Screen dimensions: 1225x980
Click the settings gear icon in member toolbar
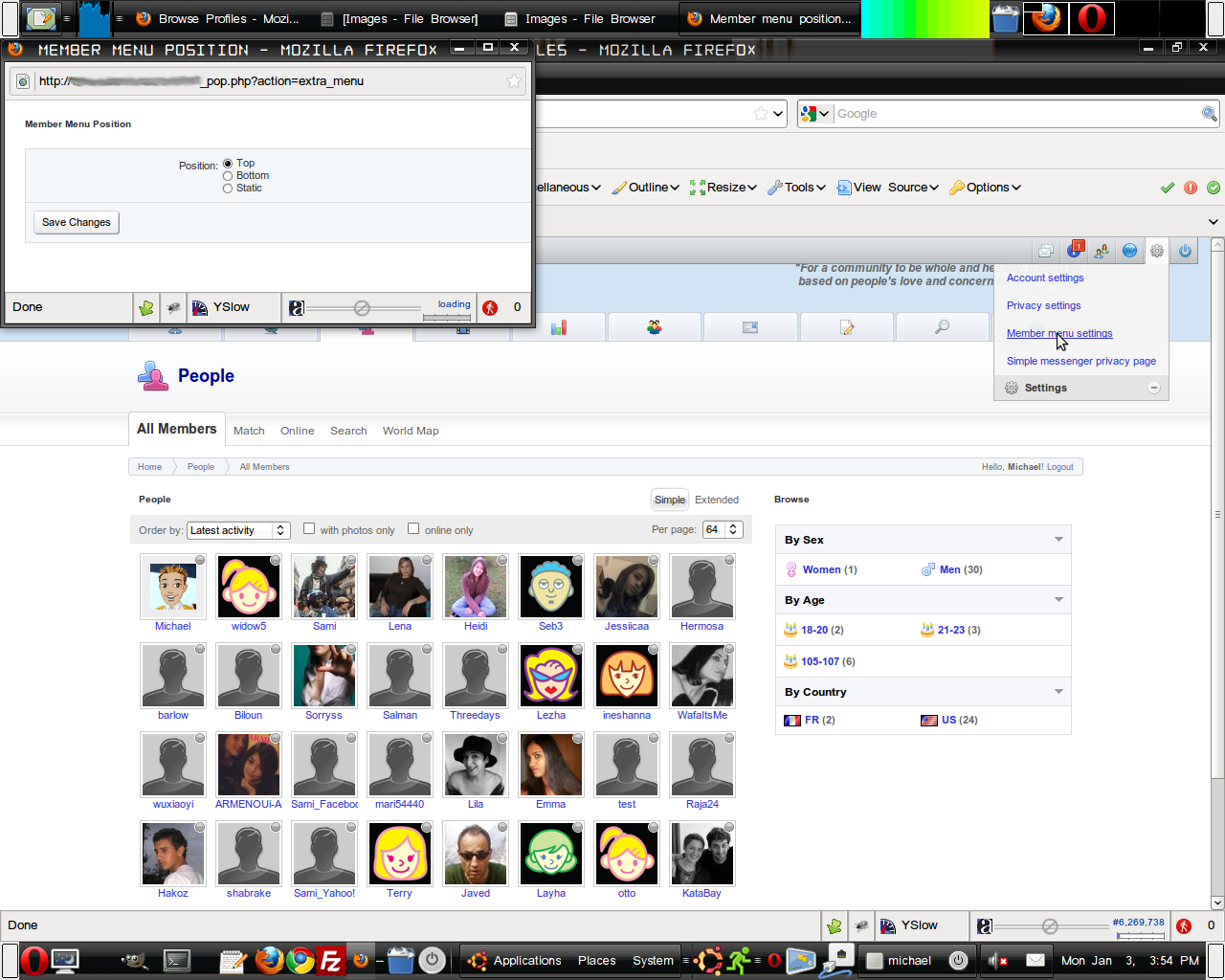(1157, 251)
